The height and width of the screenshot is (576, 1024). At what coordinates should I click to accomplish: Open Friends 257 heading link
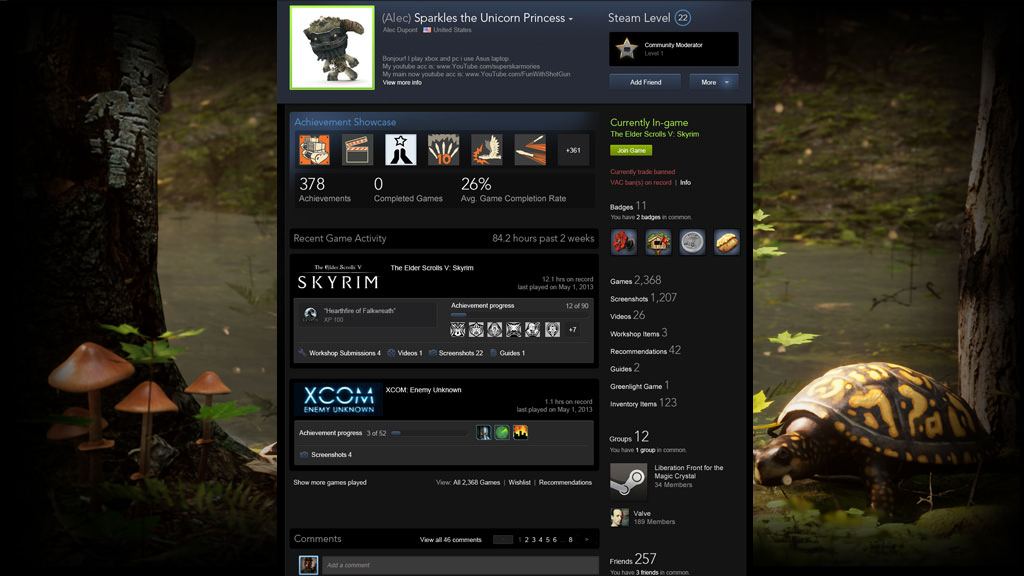click(x=633, y=559)
